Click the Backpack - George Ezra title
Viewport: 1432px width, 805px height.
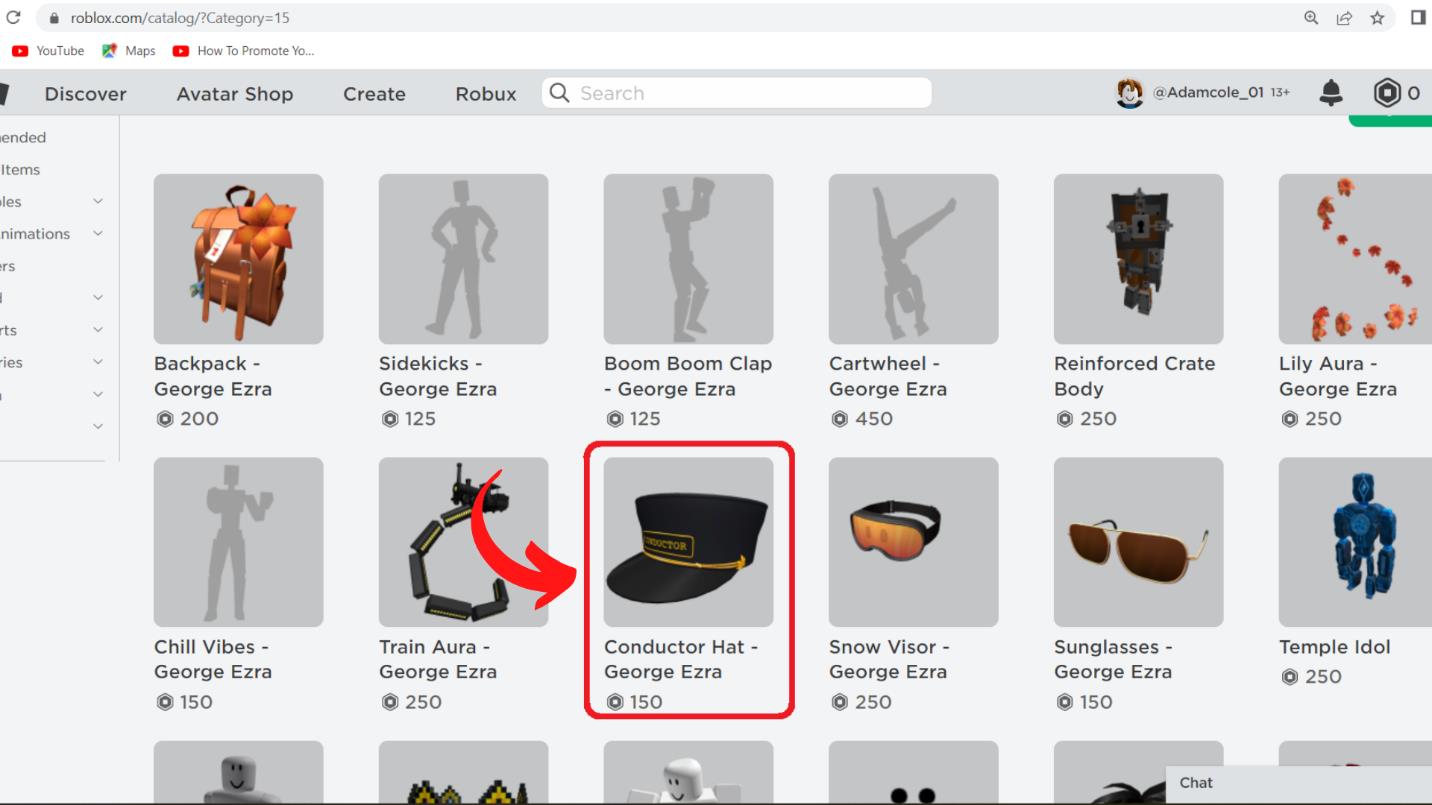[213, 376]
